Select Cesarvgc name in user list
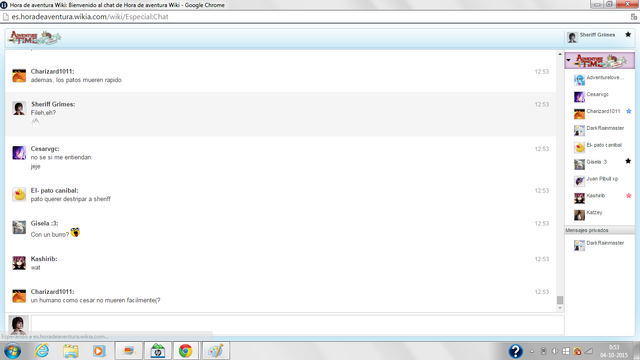 point(597,94)
